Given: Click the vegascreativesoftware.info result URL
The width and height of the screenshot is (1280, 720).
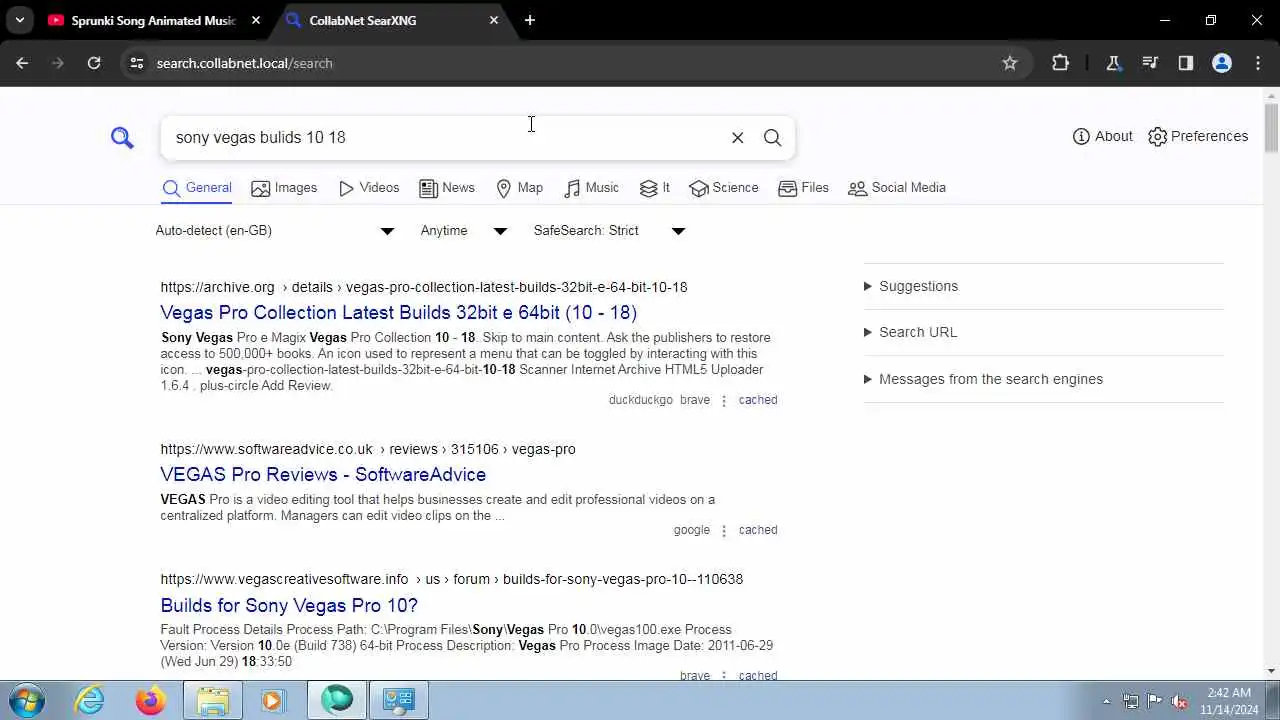Looking at the screenshot, I should click(x=451, y=579).
